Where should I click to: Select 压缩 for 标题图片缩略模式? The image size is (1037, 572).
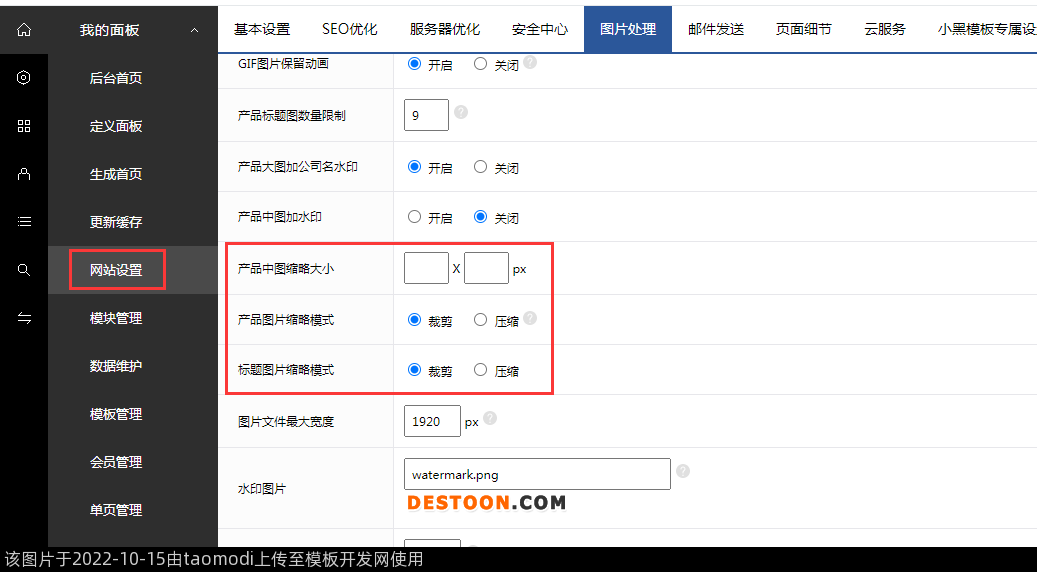coord(481,370)
